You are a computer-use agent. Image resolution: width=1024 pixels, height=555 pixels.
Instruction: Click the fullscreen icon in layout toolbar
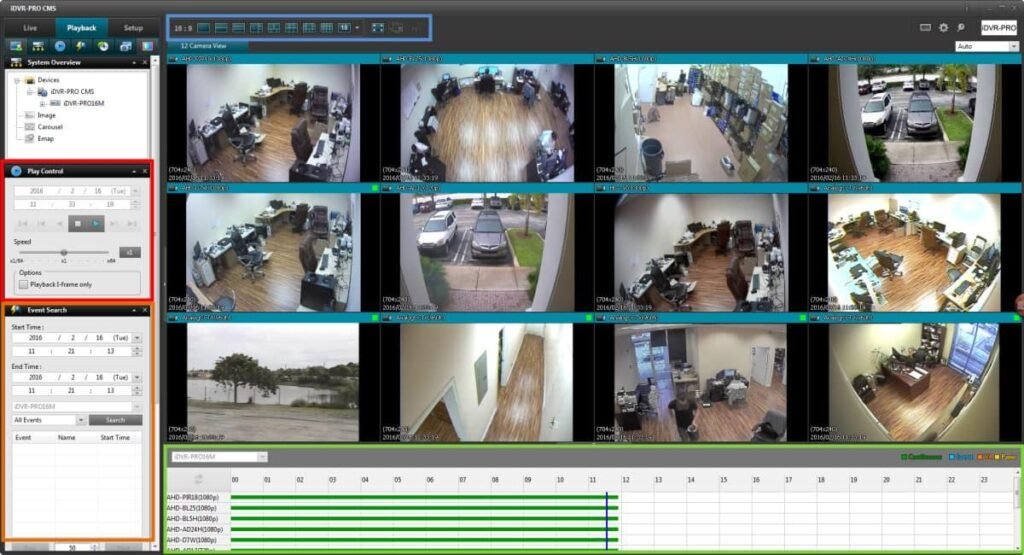tap(377, 28)
